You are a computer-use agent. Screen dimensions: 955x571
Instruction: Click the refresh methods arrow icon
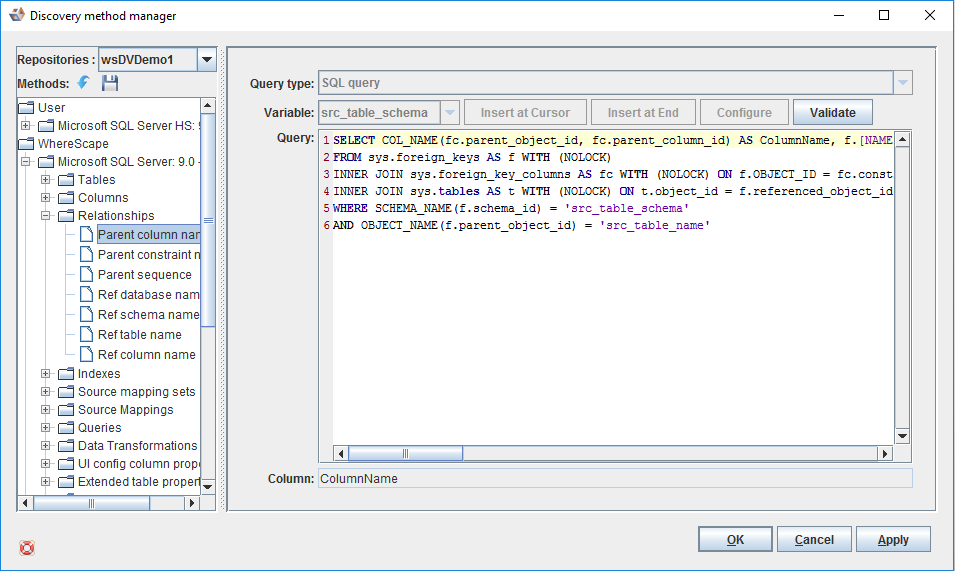click(x=83, y=83)
